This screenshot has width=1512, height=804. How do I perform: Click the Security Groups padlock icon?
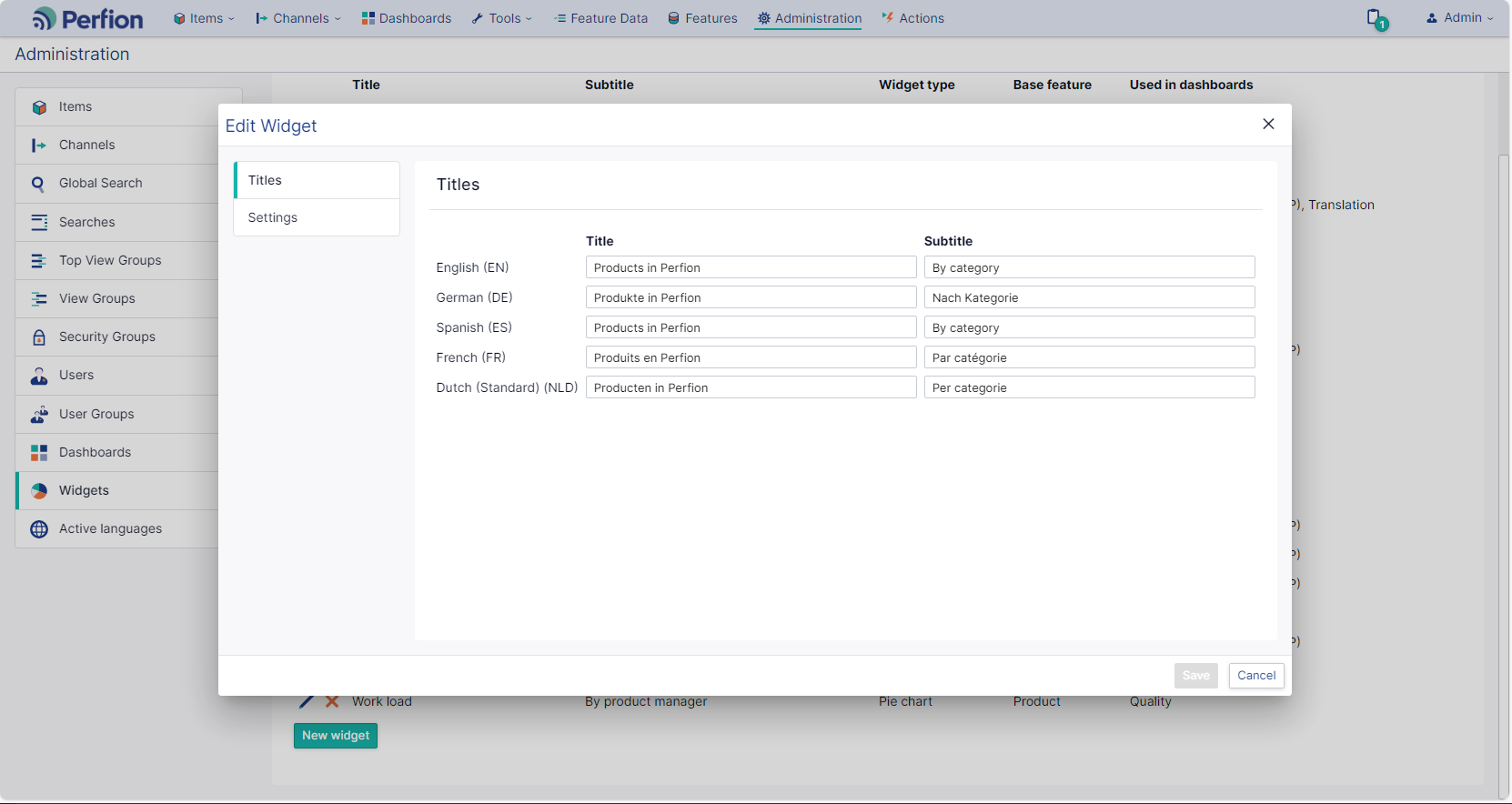click(39, 337)
